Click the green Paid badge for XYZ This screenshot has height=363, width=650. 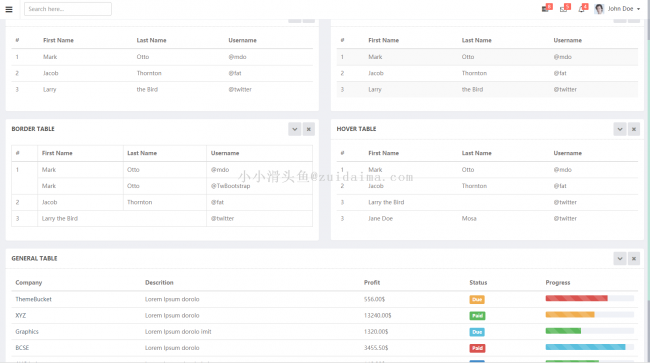pos(477,316)
